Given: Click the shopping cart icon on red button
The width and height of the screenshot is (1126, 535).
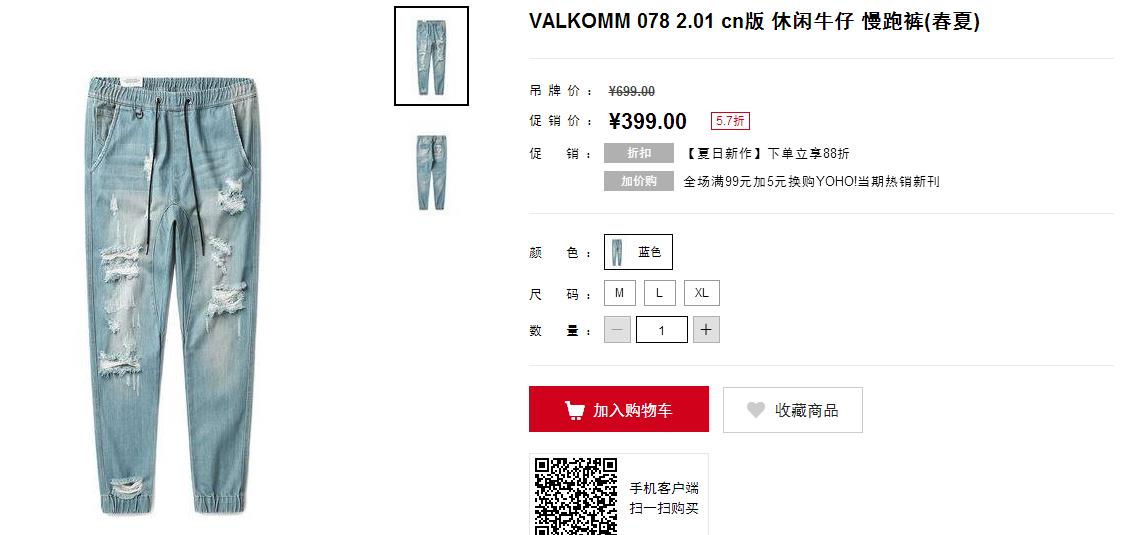Looking at the screenshot, I should tap(574, 410).
